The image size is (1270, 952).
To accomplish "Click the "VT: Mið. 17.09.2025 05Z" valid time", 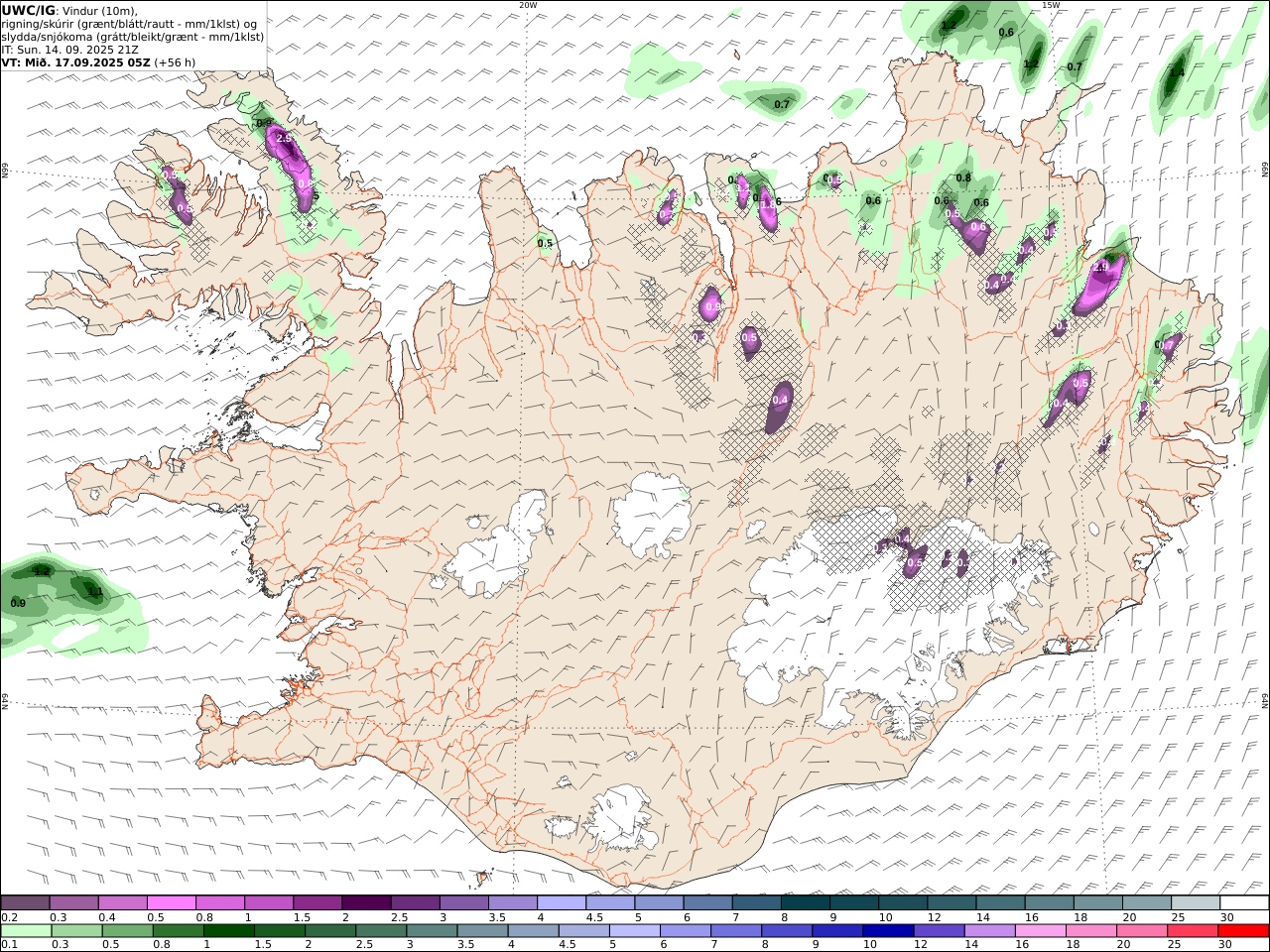I will [75, 61].
